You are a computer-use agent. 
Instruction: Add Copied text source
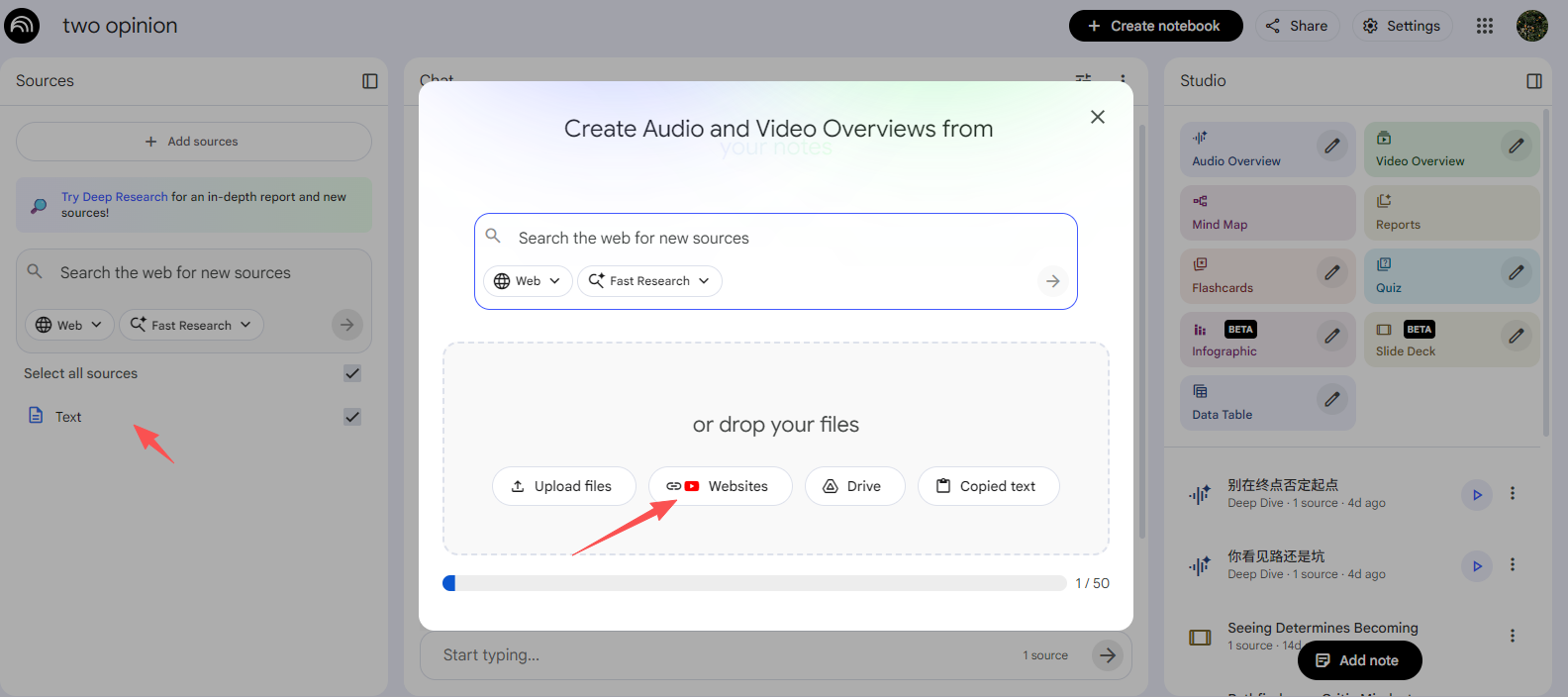(989, 486)
